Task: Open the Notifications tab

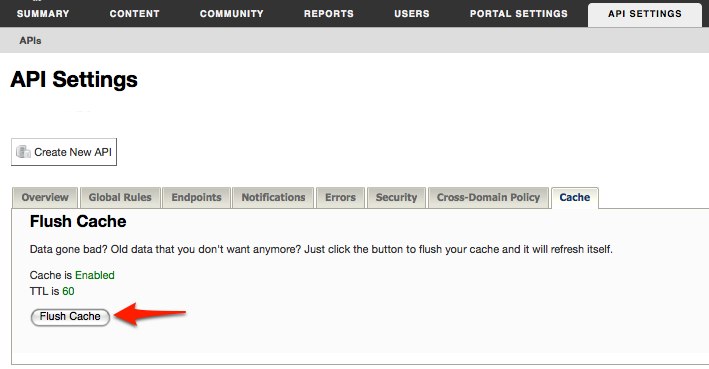Action: click(x=273, y=198)
